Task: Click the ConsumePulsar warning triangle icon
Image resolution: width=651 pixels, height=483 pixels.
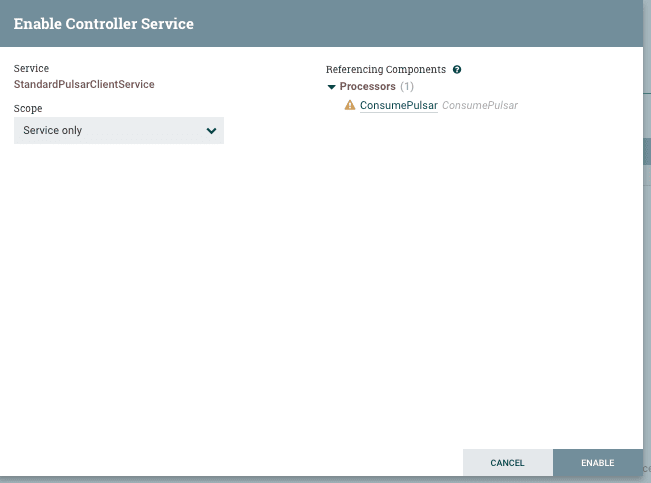Action: (350, 105)
